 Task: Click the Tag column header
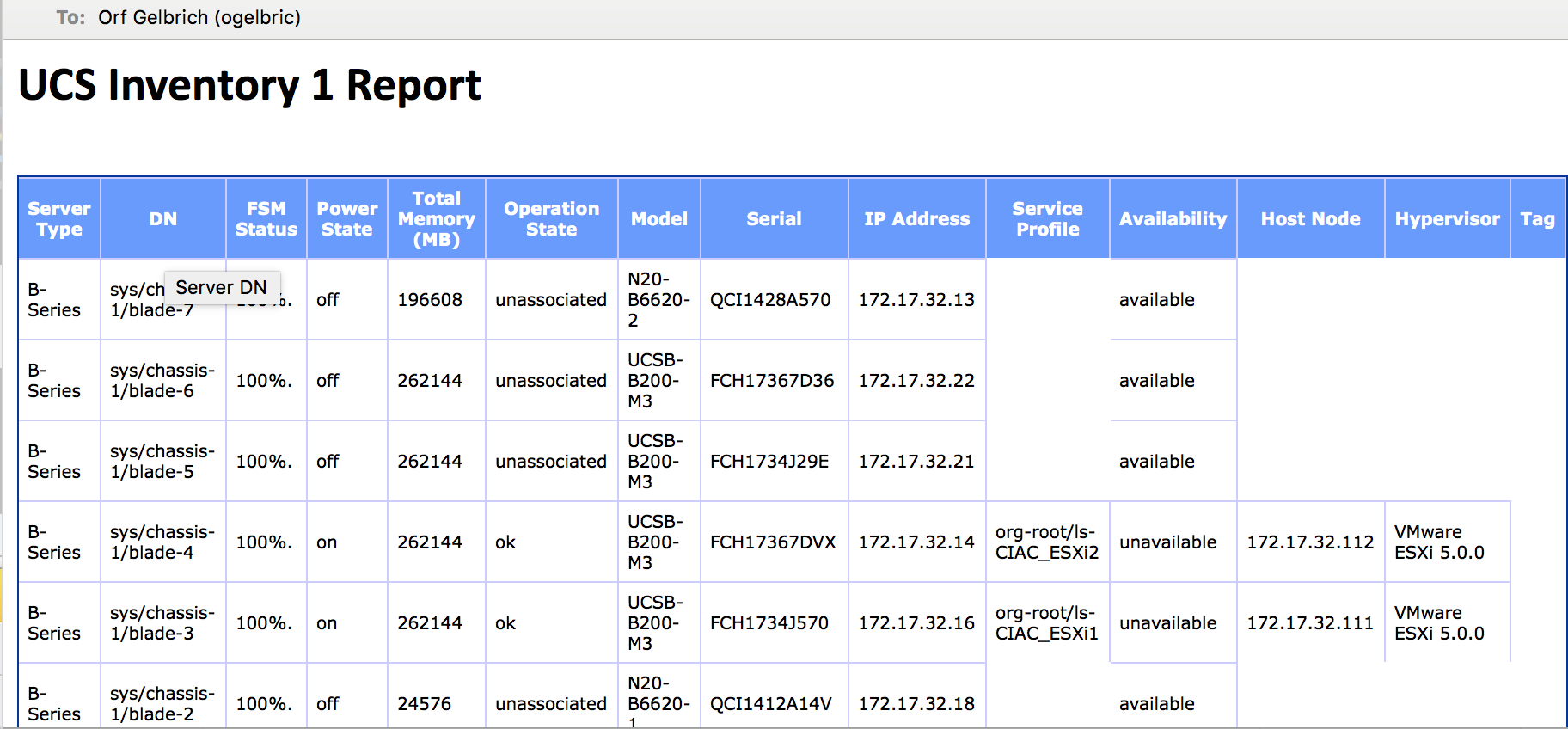coord(1538,218)
